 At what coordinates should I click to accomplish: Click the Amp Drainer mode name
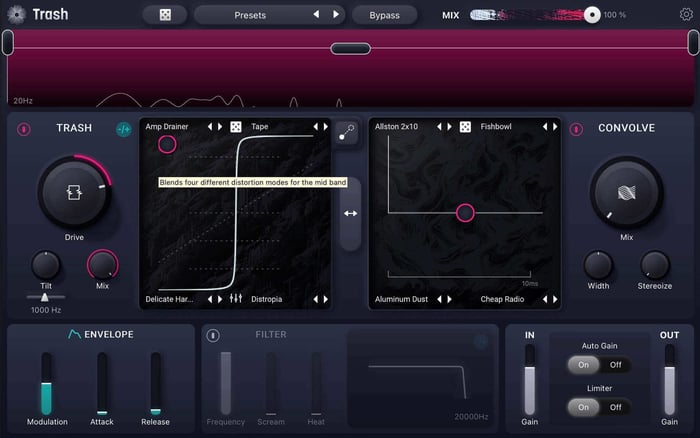click(167, 127)
